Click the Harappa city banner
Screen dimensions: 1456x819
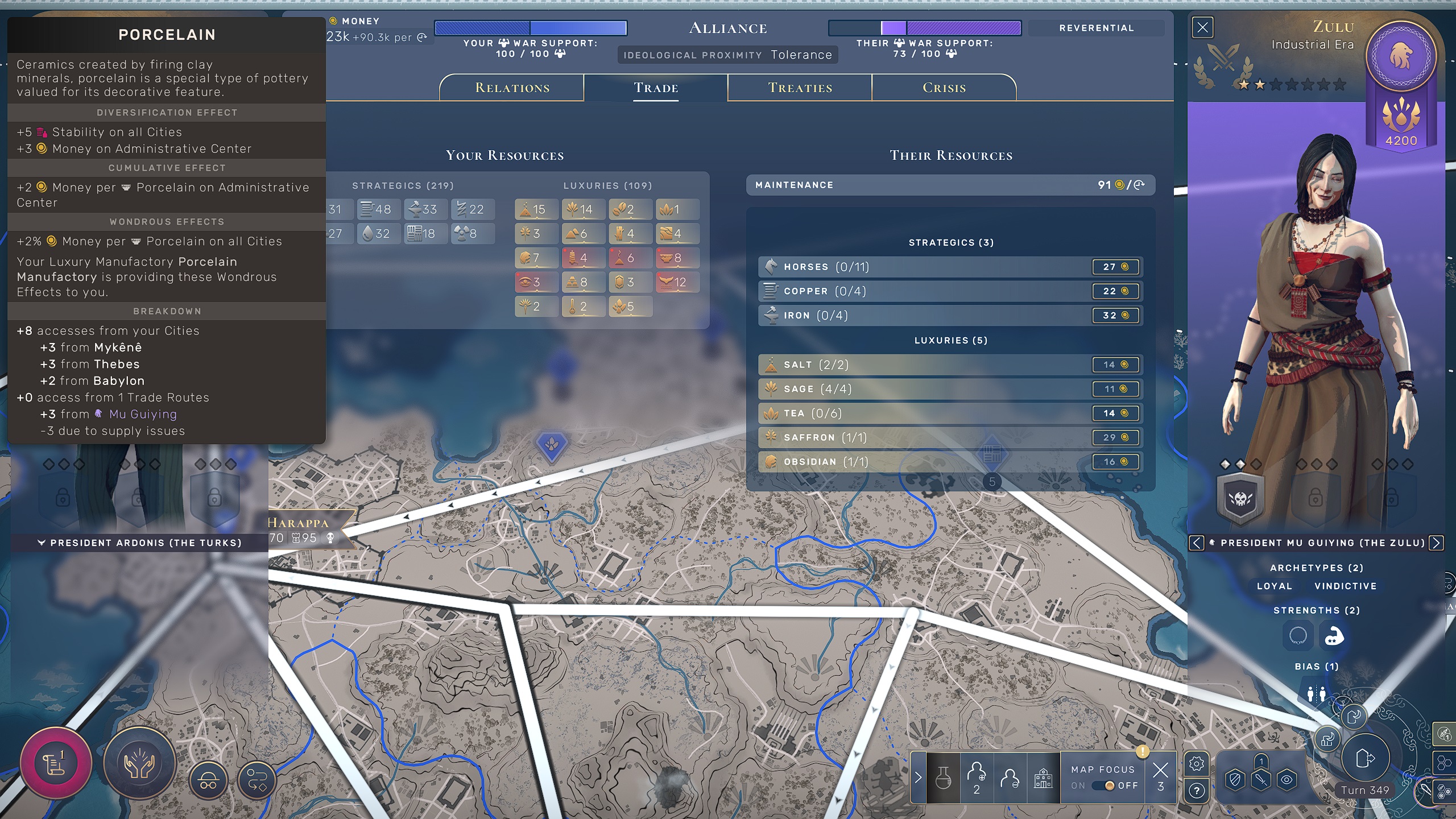tap(311, 530)
